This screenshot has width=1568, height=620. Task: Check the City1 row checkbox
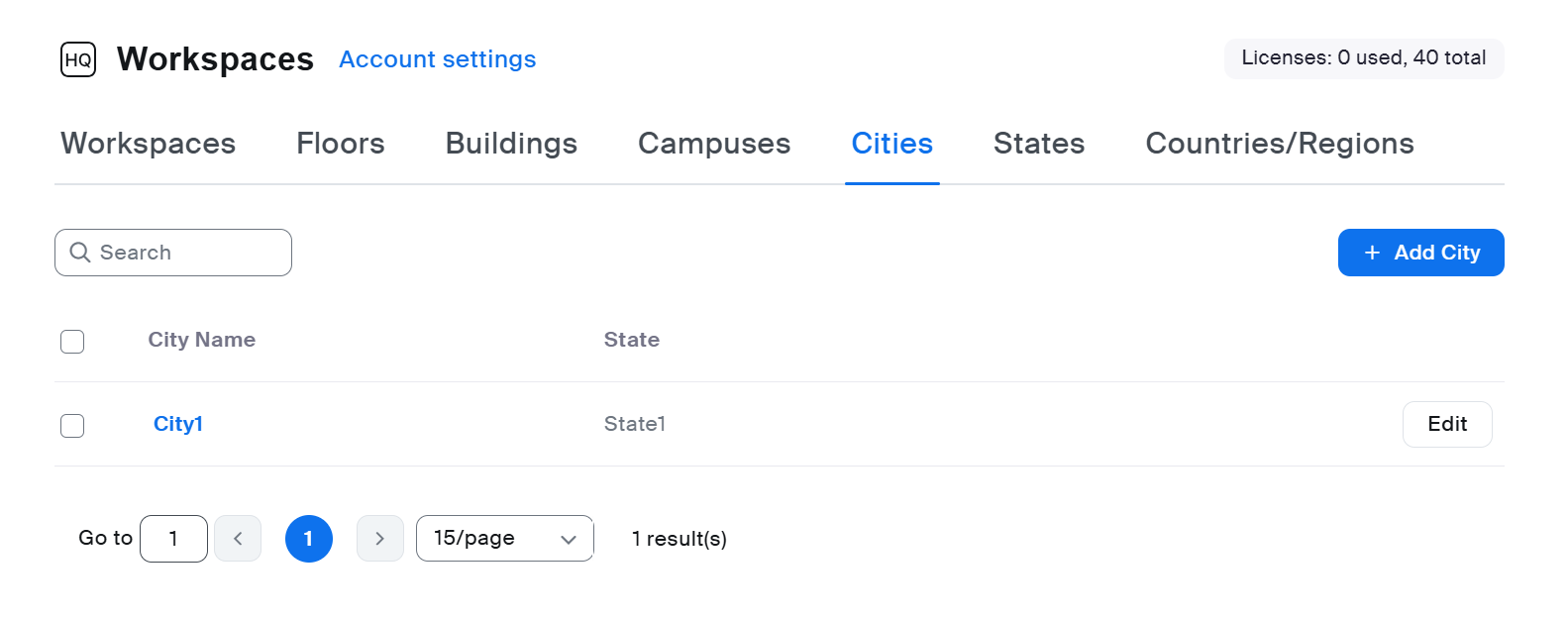pyautogui.click(x=72, y=426)
